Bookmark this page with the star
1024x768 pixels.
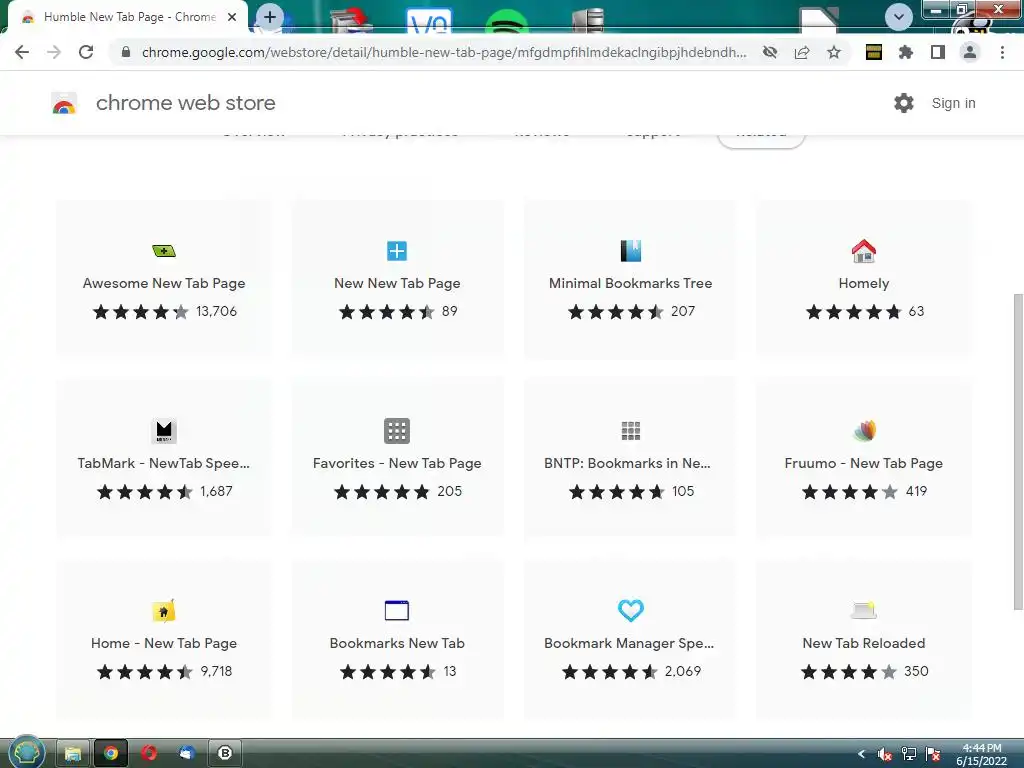point(834,52)
